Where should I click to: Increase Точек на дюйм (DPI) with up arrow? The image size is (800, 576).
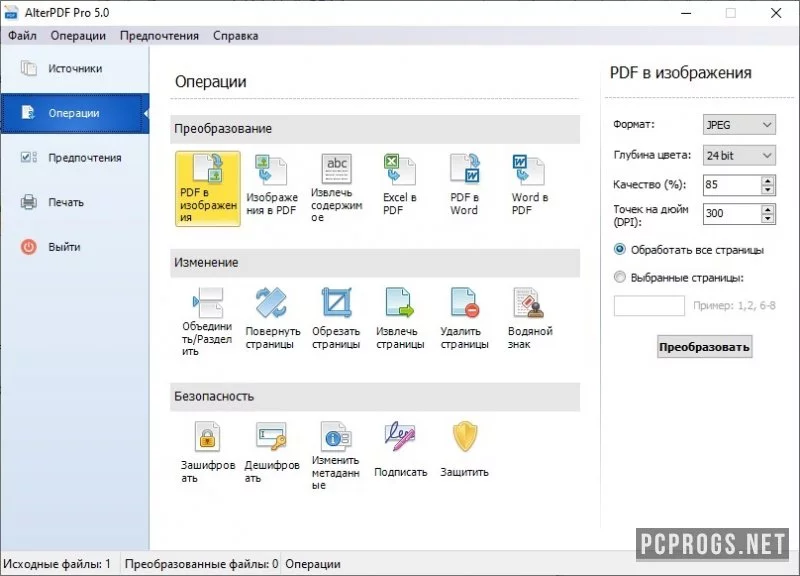(x=767, y=209)
